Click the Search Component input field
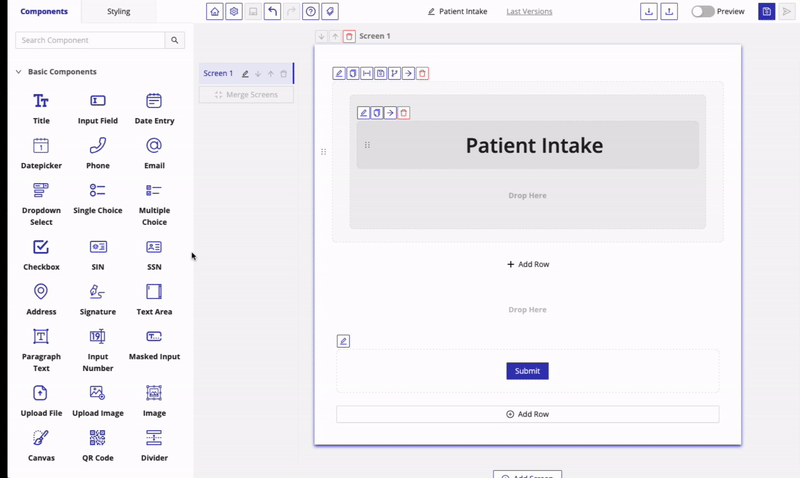The height and width of the screenshot is (478, 800). [91, 41]
